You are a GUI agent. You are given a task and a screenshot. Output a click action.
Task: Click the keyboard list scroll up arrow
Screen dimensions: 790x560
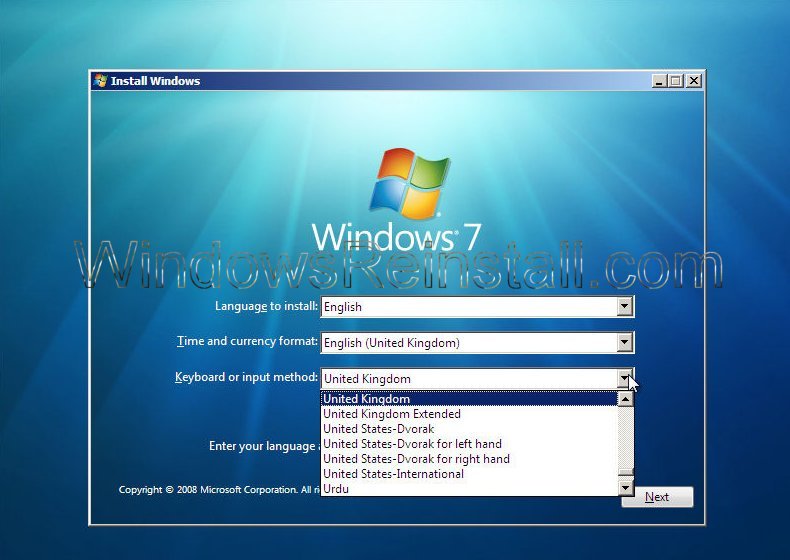(x=626, y=399)
